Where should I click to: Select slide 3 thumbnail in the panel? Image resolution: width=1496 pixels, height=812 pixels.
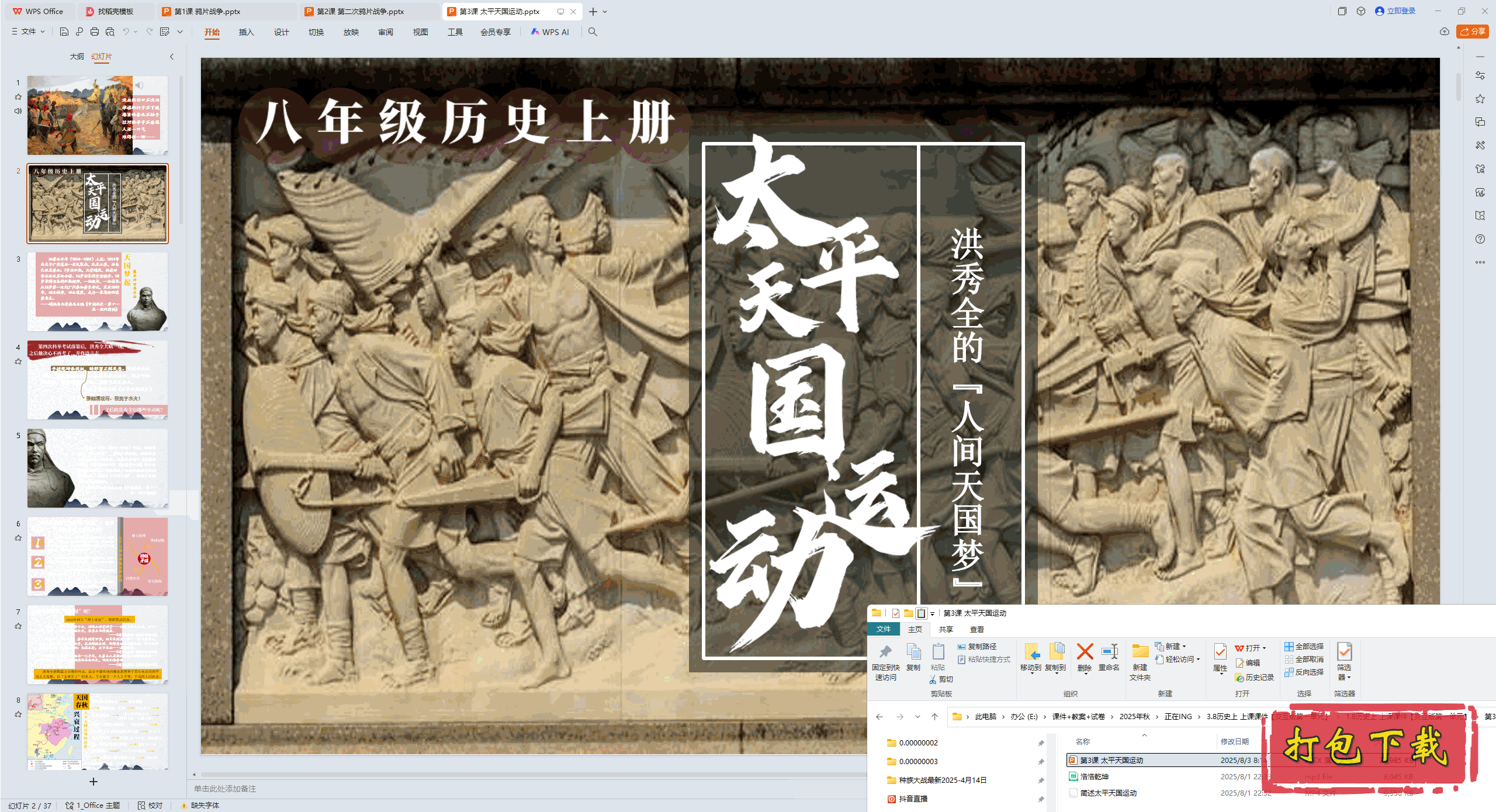[x=98, y=292]
